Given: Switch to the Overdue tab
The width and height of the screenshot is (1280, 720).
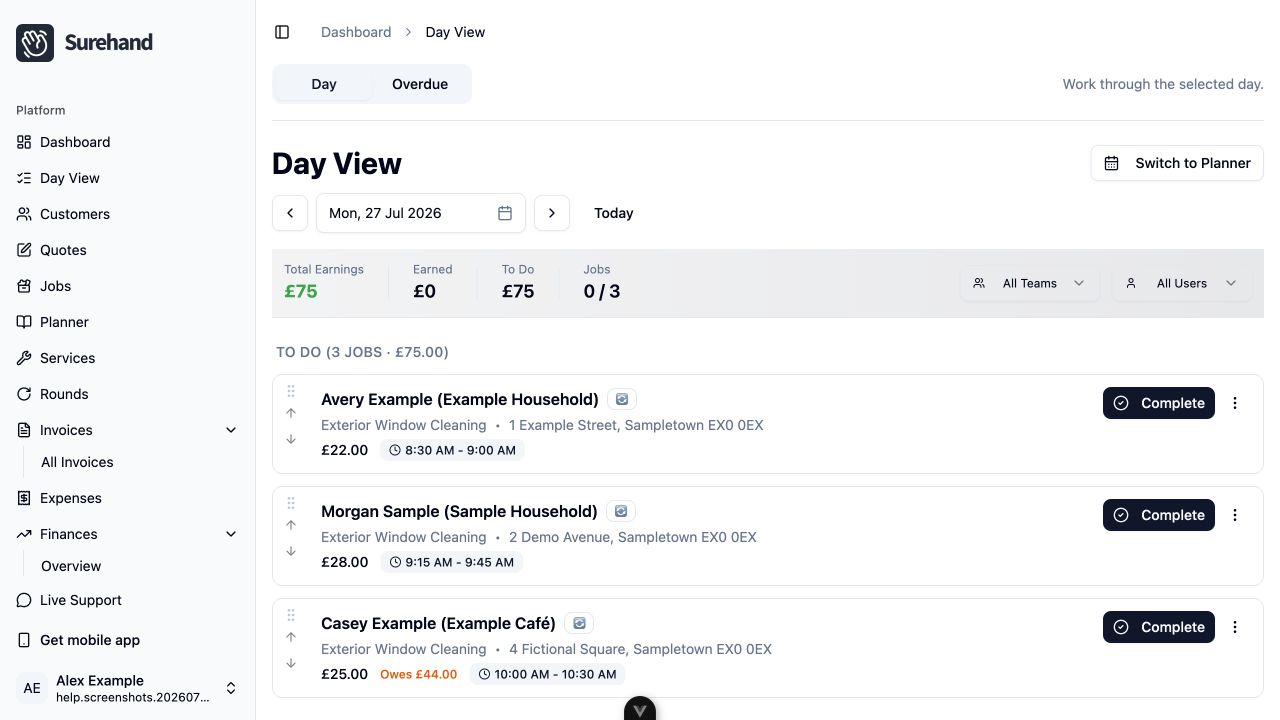Looking at the screenshot, I should click(x=420, y=84).
